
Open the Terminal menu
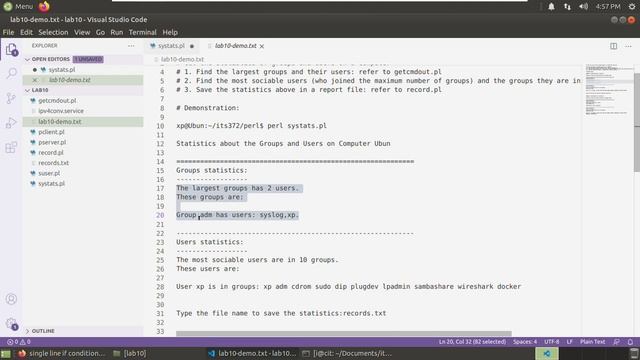point(142,32)
